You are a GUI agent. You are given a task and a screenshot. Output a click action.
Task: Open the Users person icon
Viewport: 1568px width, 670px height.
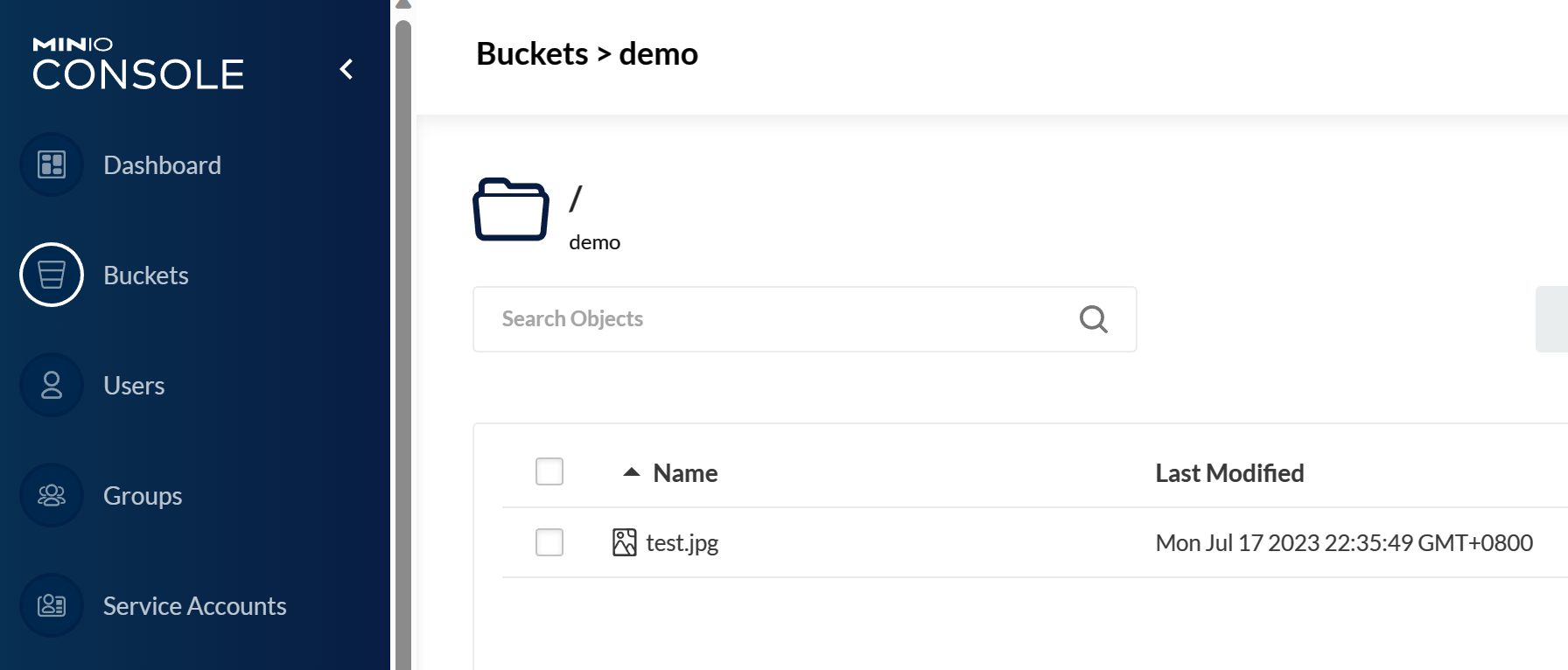pos(52,385)
